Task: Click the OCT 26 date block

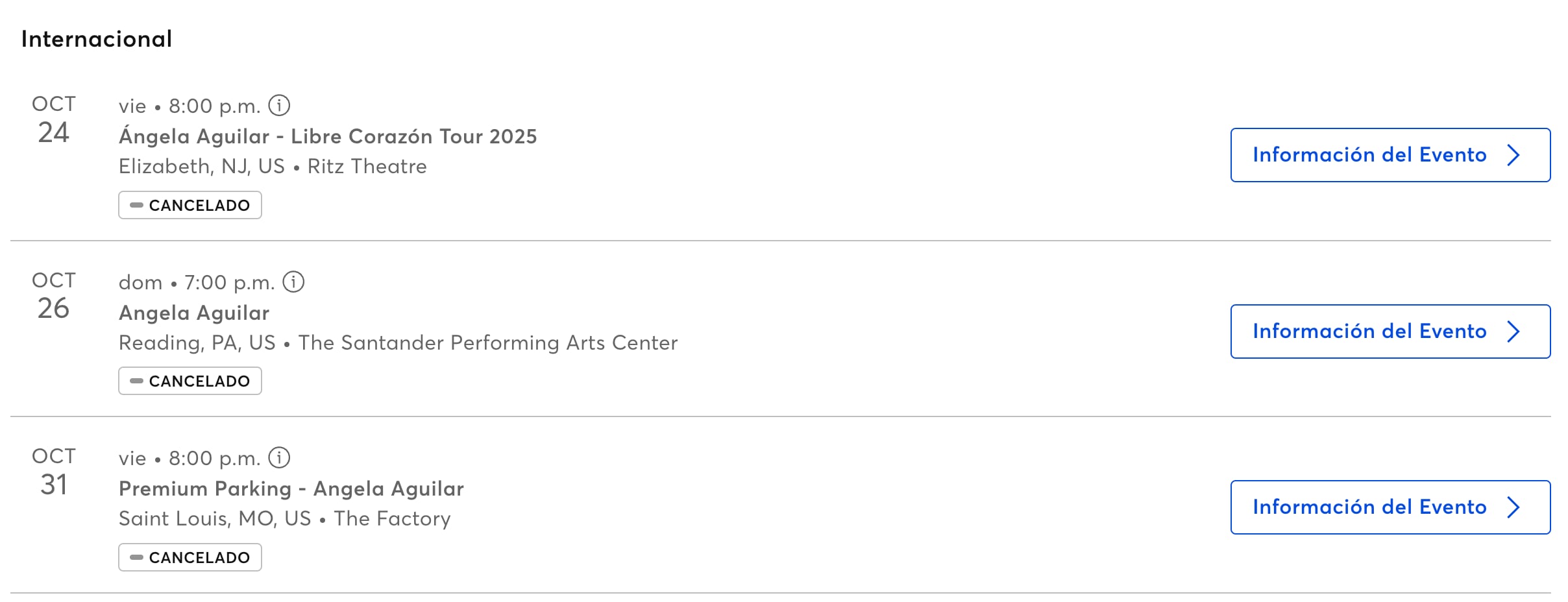Action: [54, 295]
